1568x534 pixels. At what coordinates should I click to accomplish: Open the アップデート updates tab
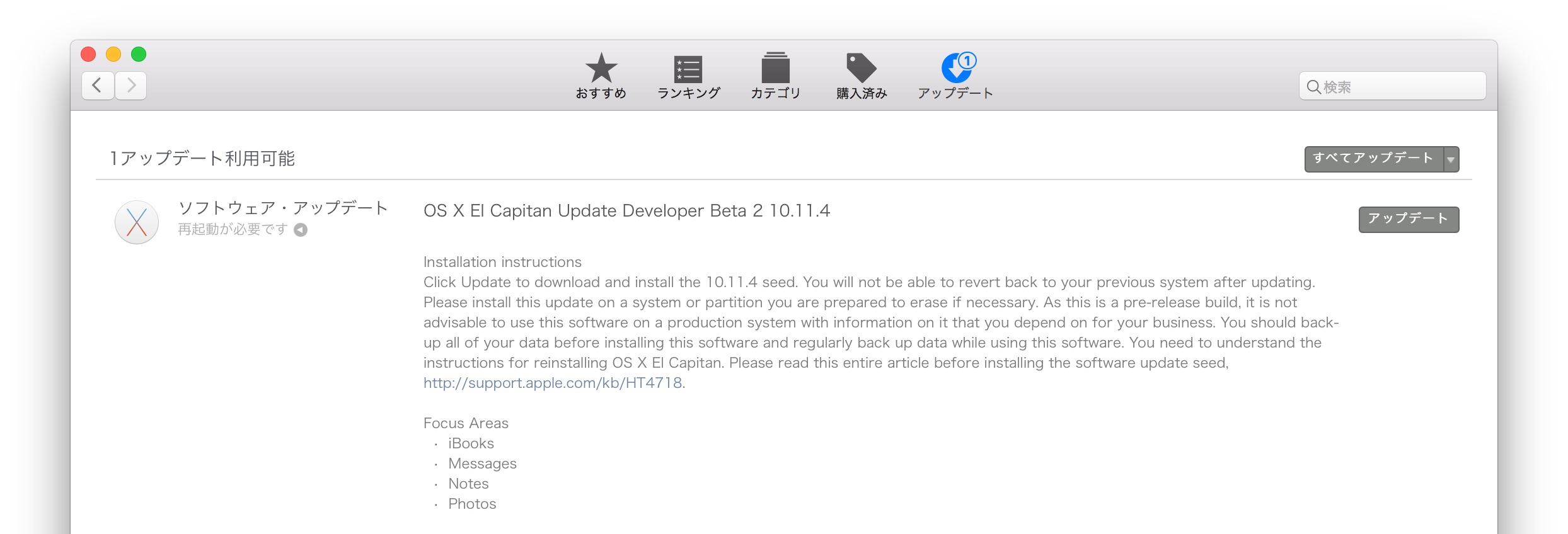pos(955,76)
